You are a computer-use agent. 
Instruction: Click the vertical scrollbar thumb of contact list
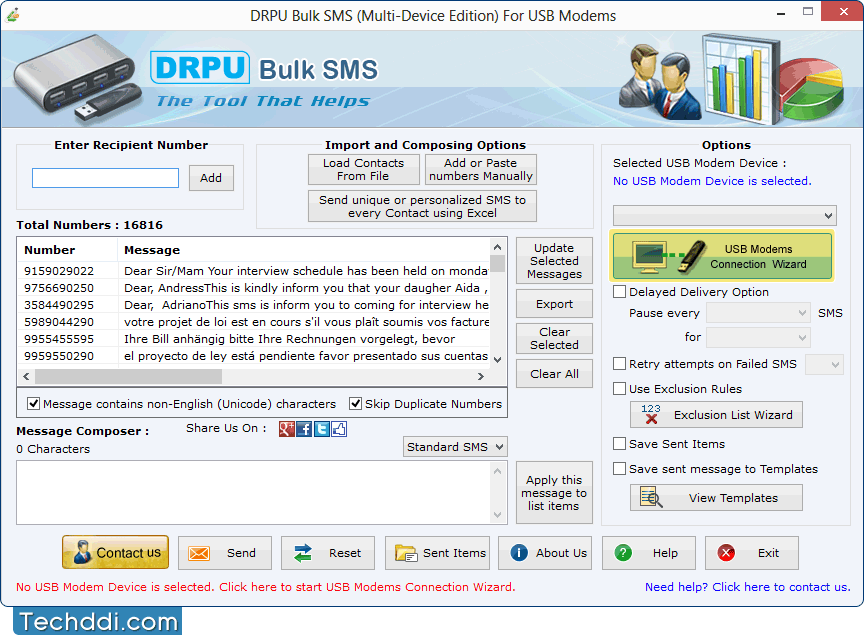498,263
